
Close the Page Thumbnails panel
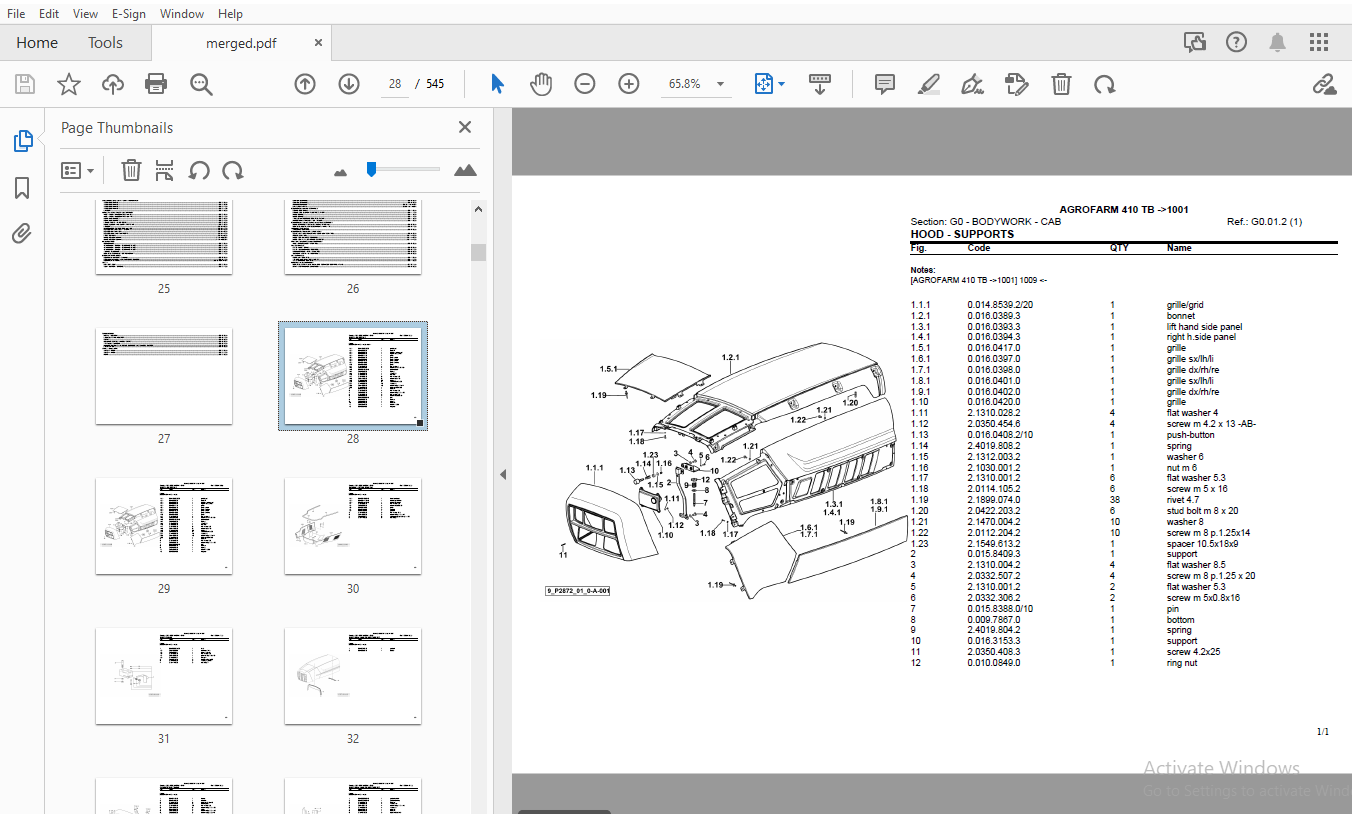point(465,127)
